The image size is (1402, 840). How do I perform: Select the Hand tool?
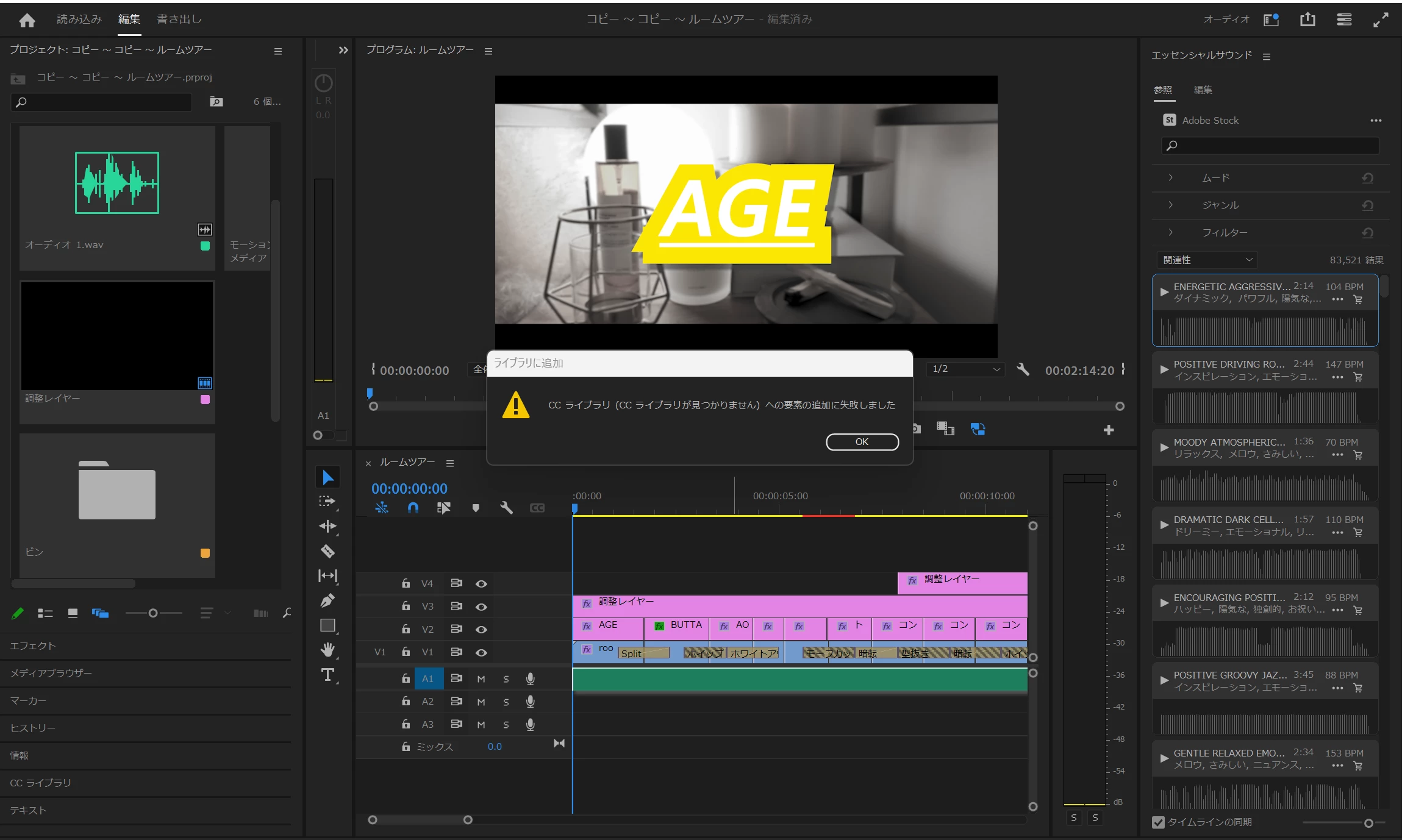pos(327,650)
